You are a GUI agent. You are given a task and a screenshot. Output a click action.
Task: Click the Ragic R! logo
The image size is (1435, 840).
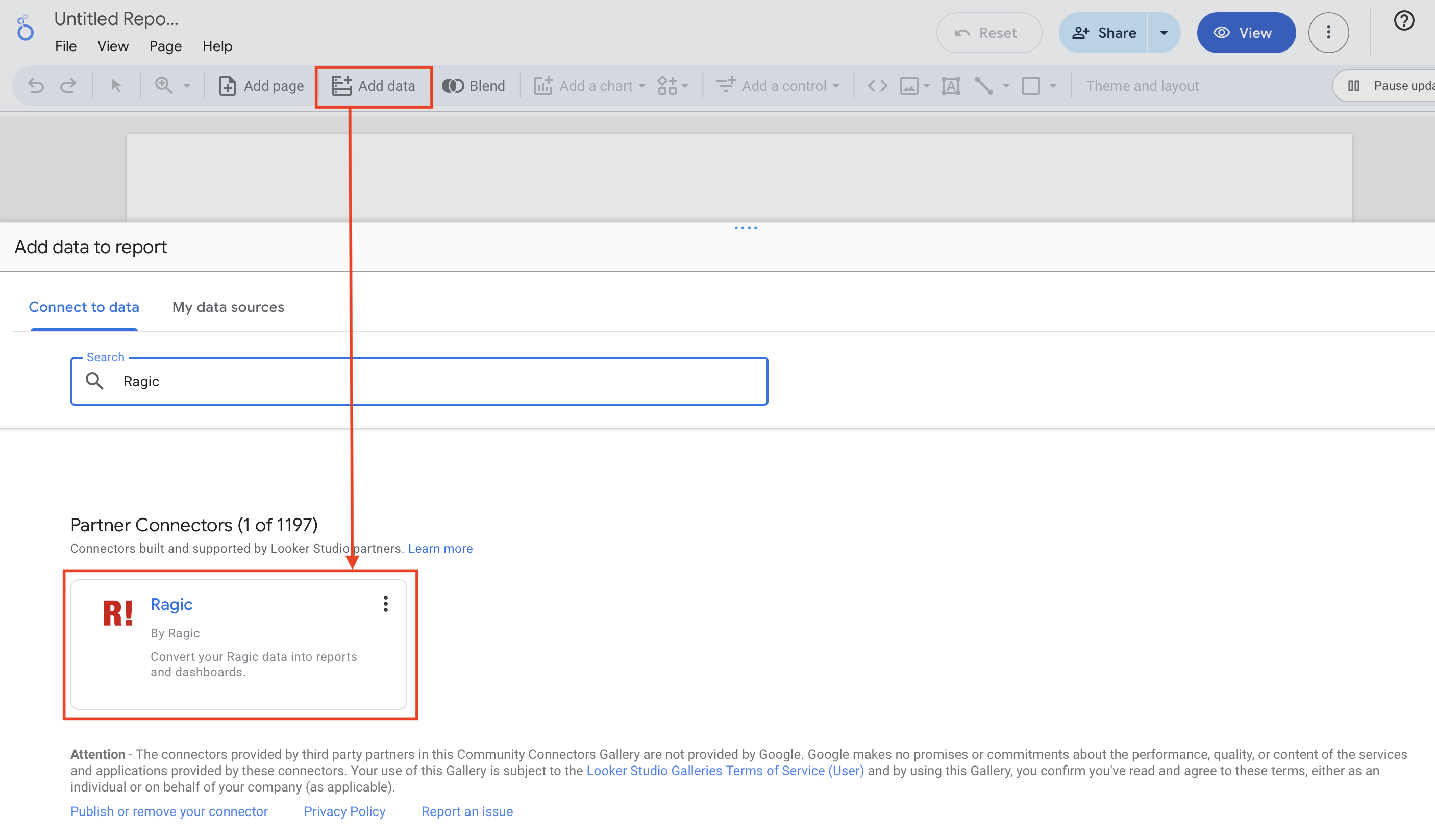coord(118,613)
